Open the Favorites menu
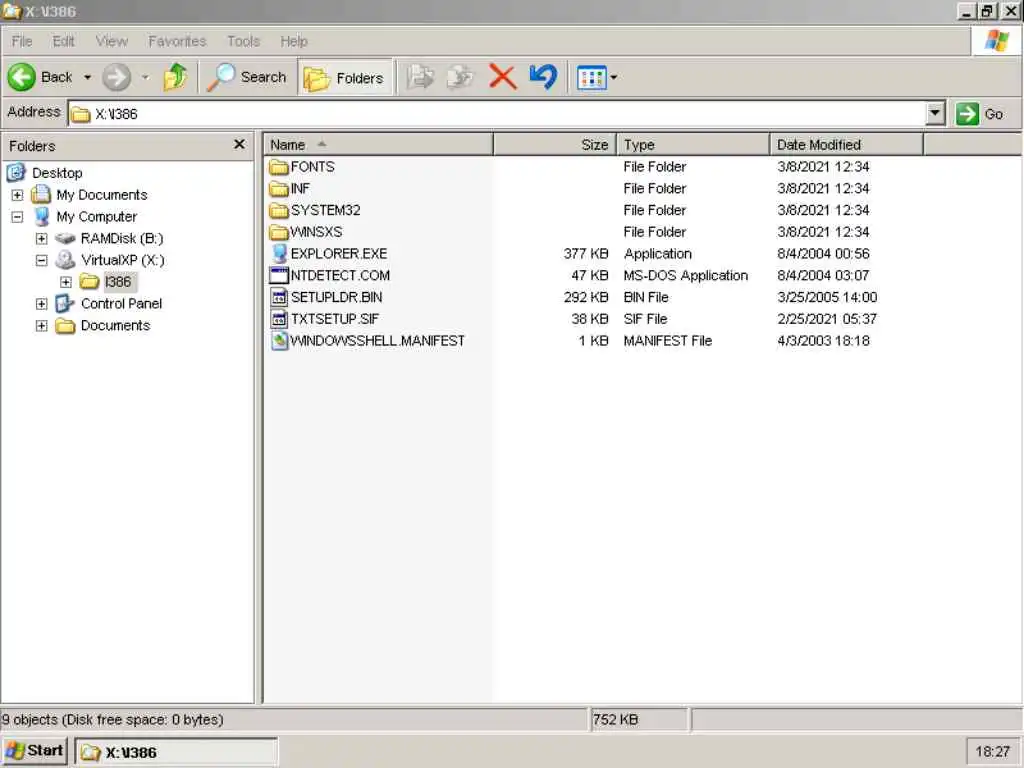Image resolution: width=1024 pixels, height=768 pixels. pyautogui.click(x=177, y=41)
